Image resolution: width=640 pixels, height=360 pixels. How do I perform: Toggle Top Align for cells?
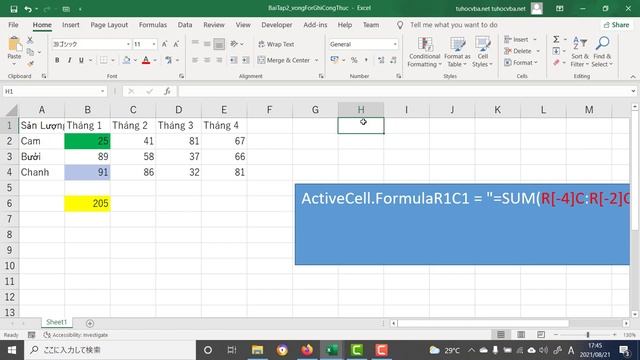pos(195,44)
